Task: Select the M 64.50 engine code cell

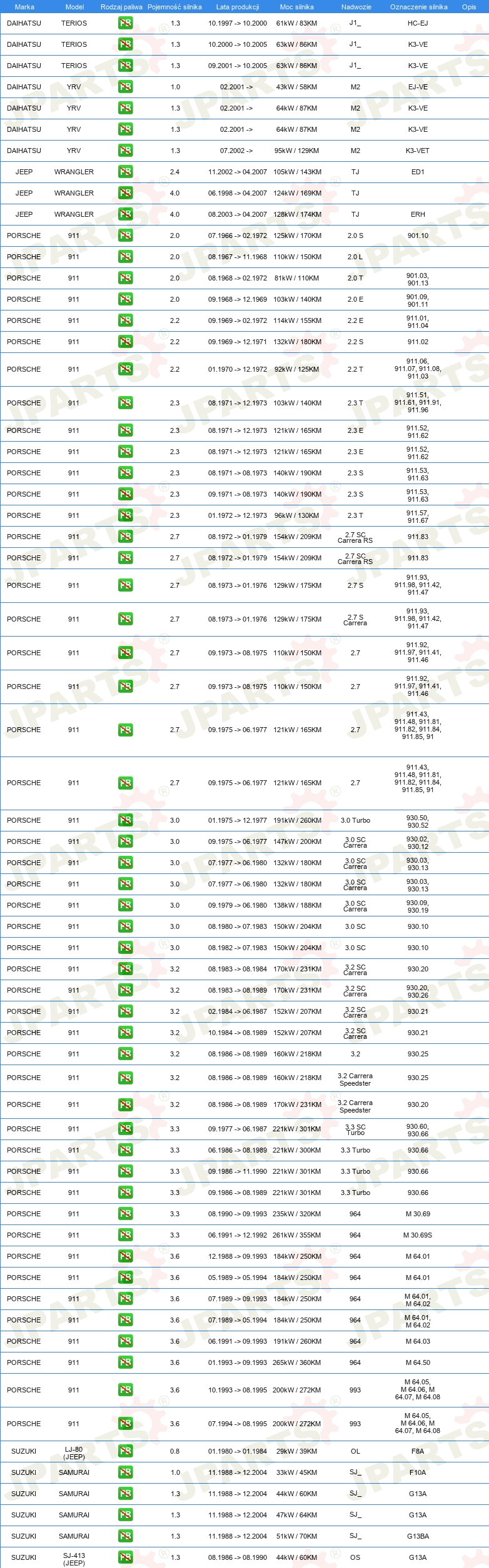Action: point(418,1362)
